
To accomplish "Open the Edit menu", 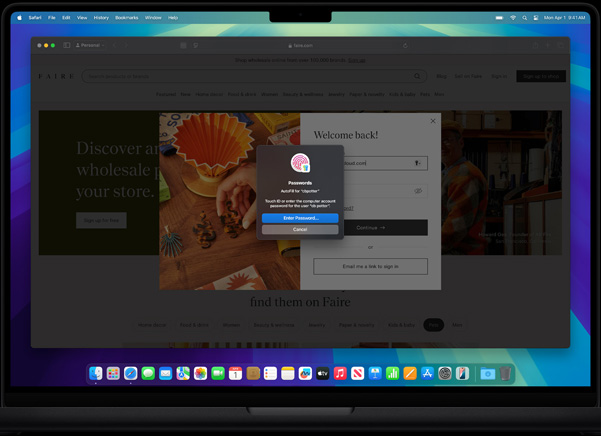I will tap(66, 18).
